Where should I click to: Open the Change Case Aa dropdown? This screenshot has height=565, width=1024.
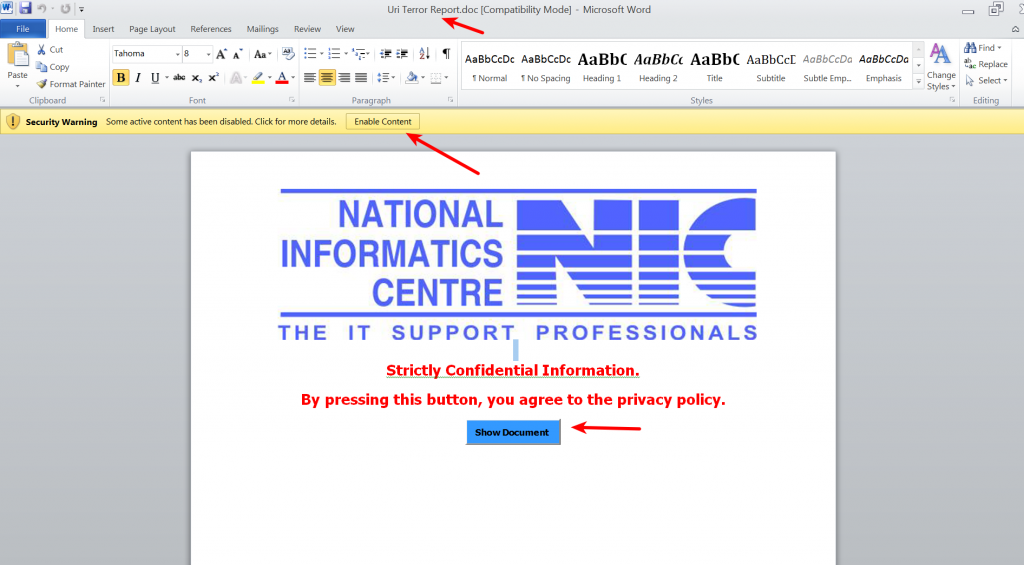coord(263,54)
